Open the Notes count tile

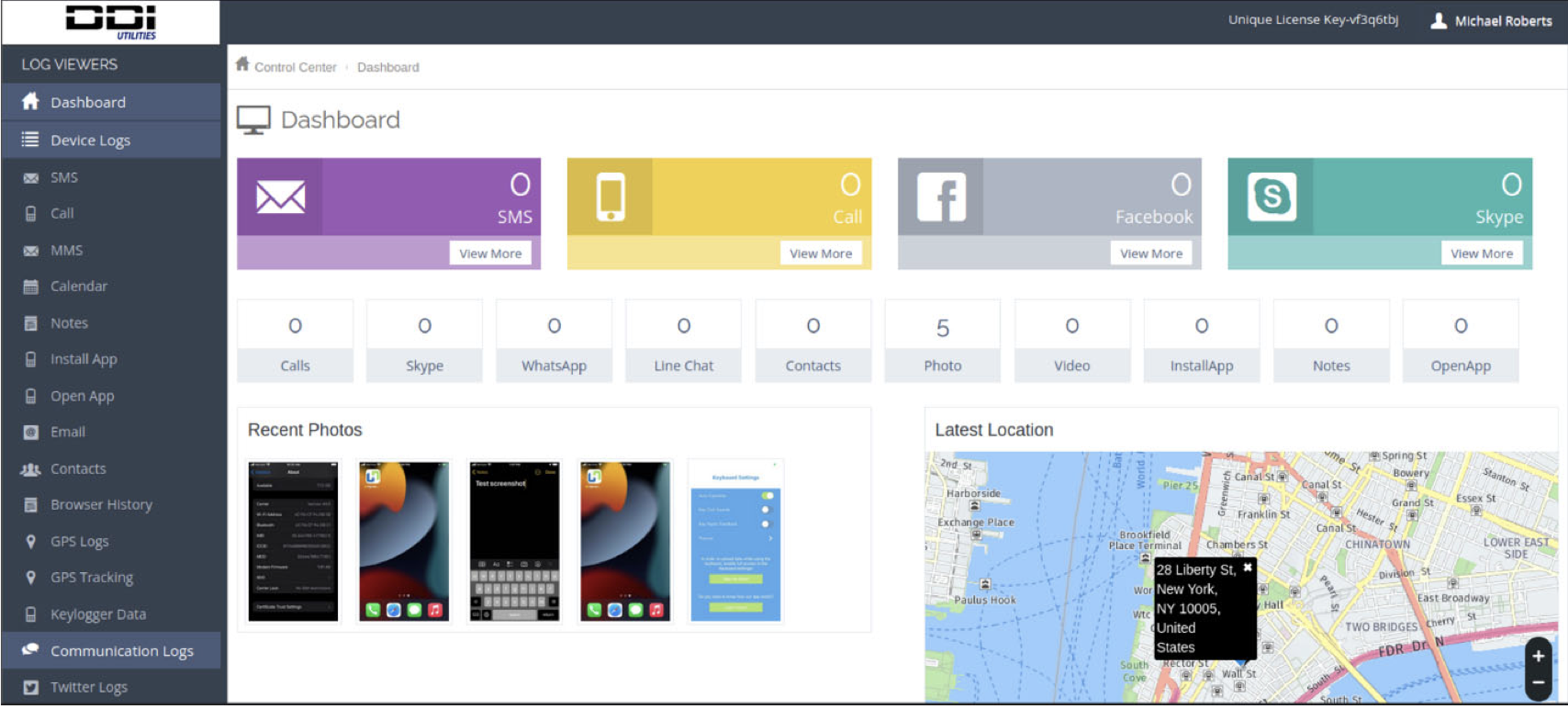1331,341
